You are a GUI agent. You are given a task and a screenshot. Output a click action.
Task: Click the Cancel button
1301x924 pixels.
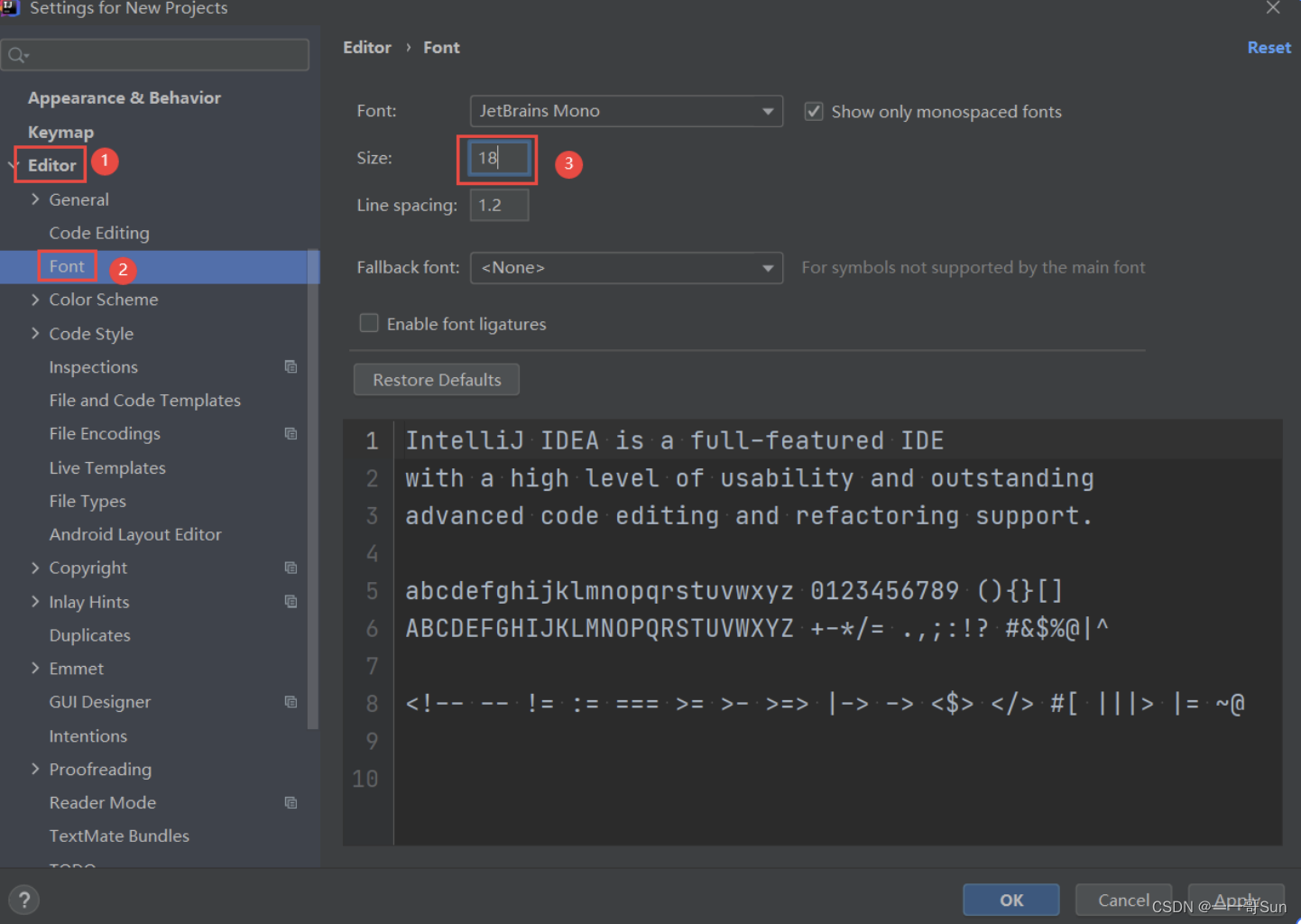1123,900
